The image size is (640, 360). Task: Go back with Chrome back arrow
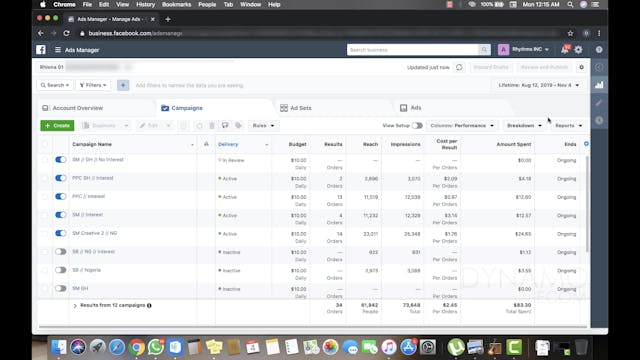pyautogui.click(x=40, y=33)
